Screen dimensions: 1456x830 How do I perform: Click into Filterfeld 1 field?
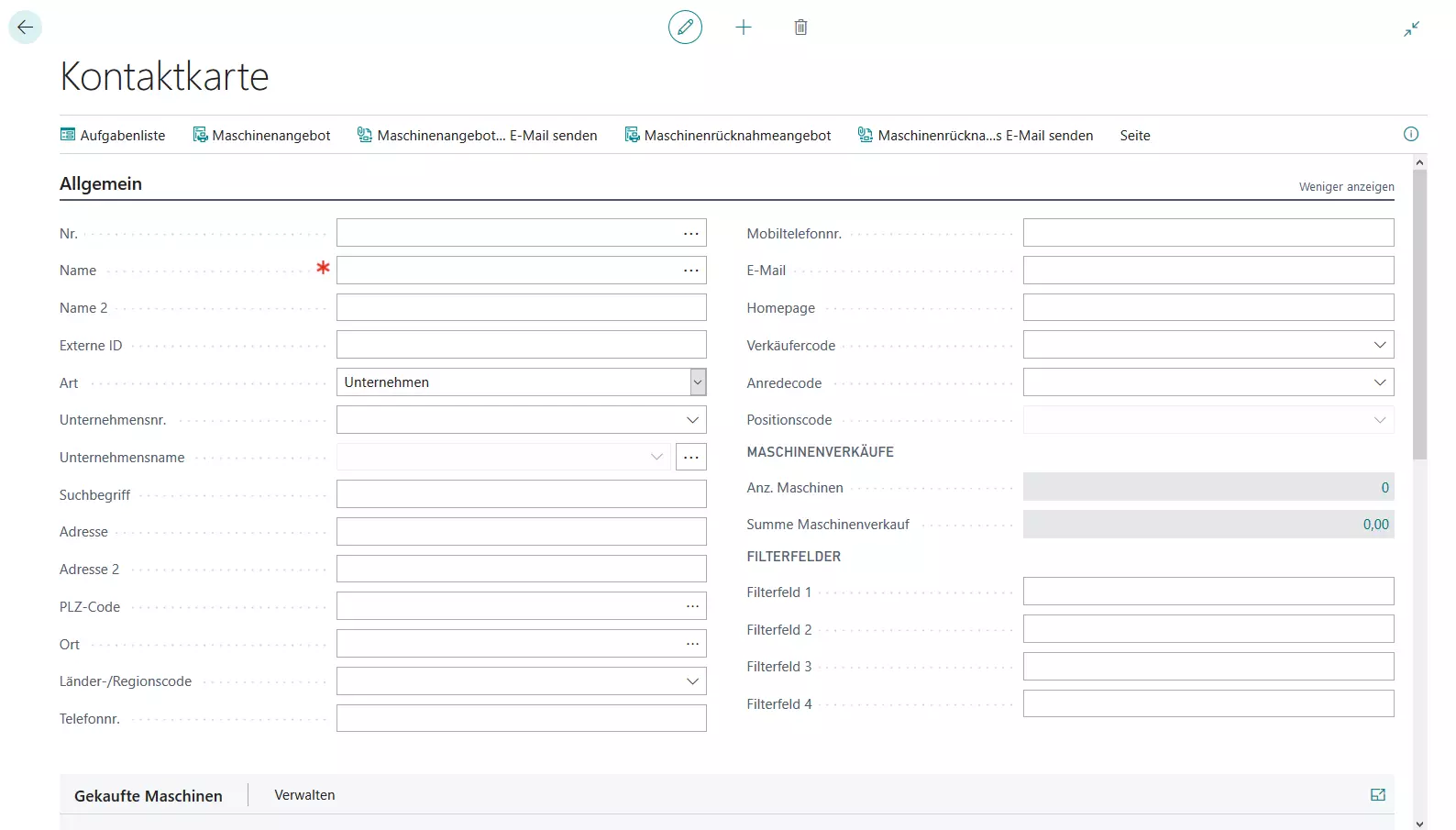pyautogui.click(x=1208, y=592)
